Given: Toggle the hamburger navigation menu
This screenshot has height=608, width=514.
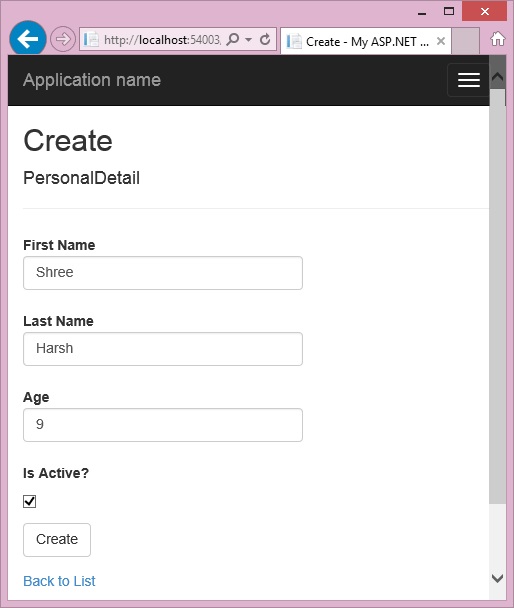Looking at the screenshot, I should pos(468,80).
